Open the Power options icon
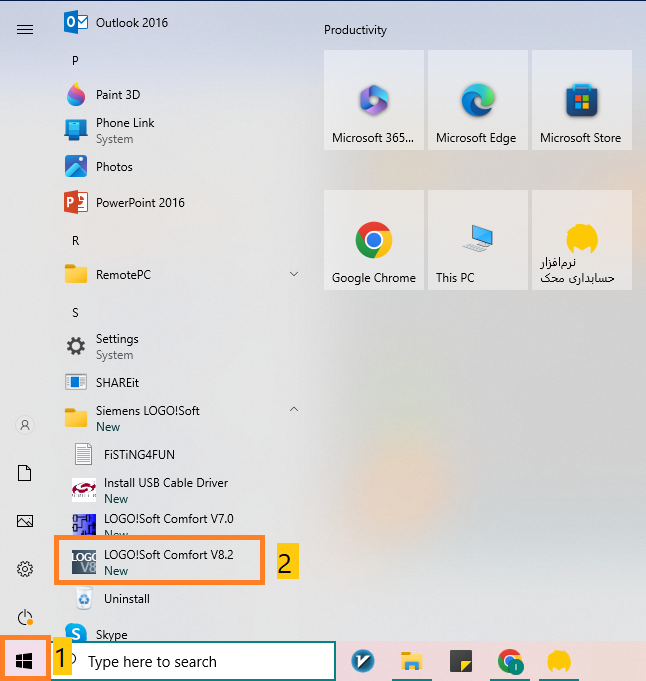The image size is (646, 681). (x=25, y=617)
